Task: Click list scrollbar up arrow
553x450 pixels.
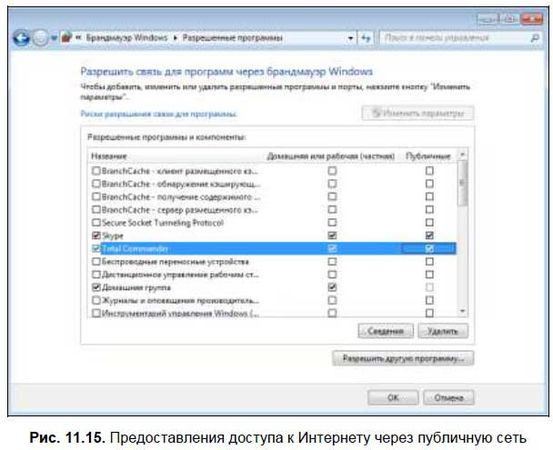Action: click(x=462, y=154)
